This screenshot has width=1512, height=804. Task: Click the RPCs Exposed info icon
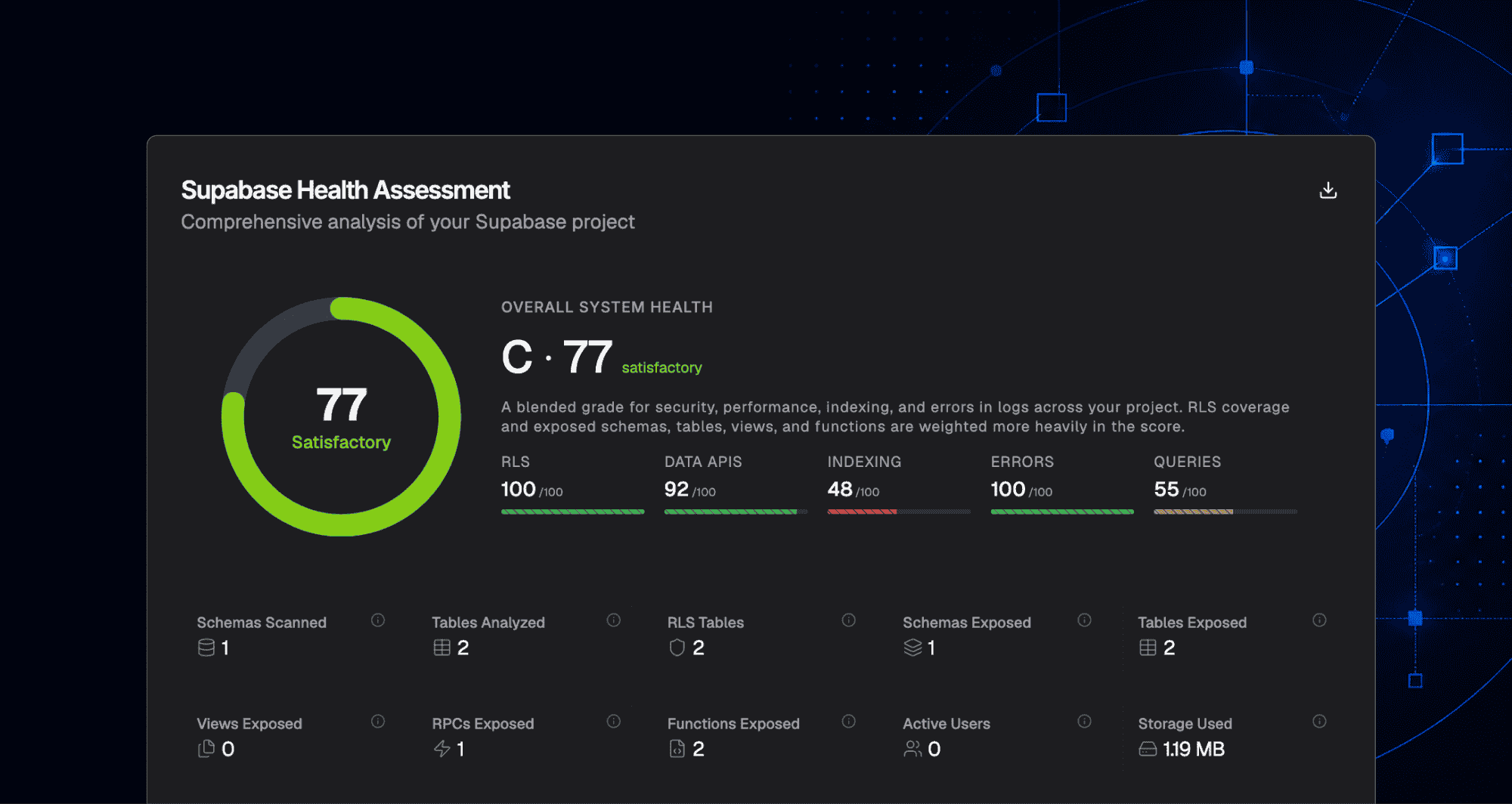(x=614, y=722)
